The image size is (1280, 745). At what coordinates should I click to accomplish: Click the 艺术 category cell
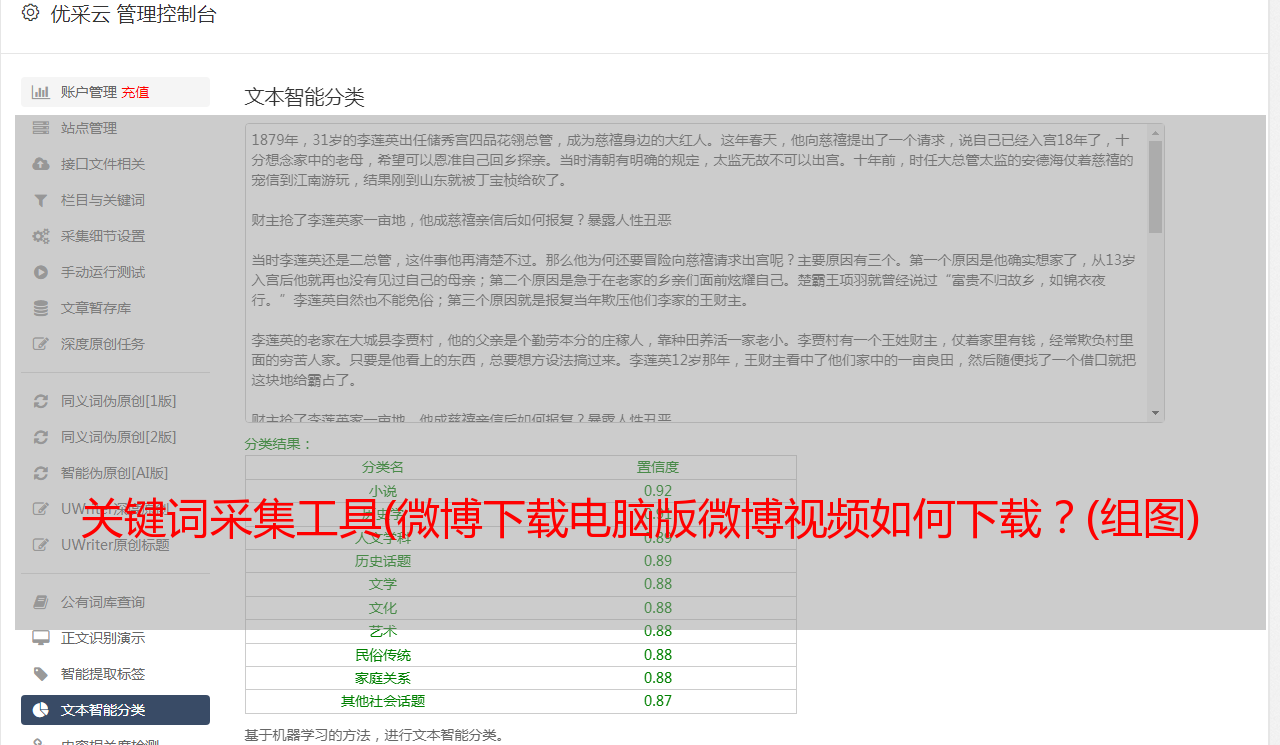383,631
